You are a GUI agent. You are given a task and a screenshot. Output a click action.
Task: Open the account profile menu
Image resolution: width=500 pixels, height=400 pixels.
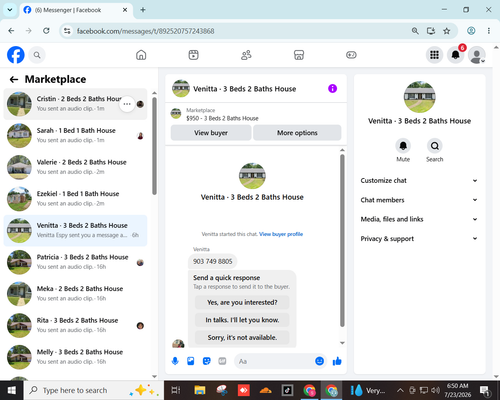point(477,55)
